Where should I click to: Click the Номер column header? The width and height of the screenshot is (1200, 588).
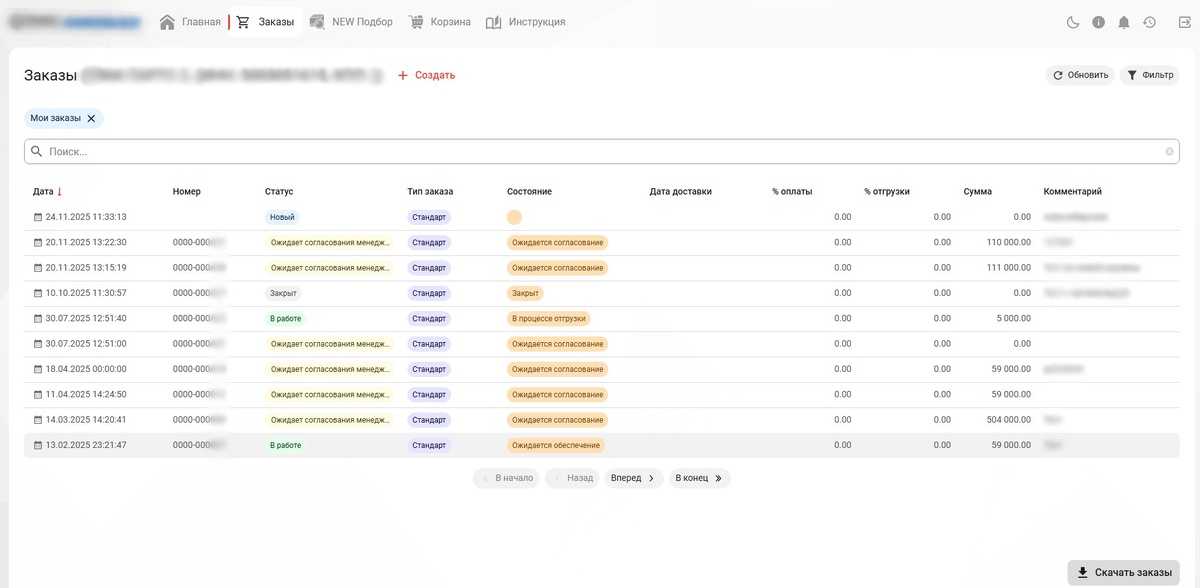tap(187, 191)
